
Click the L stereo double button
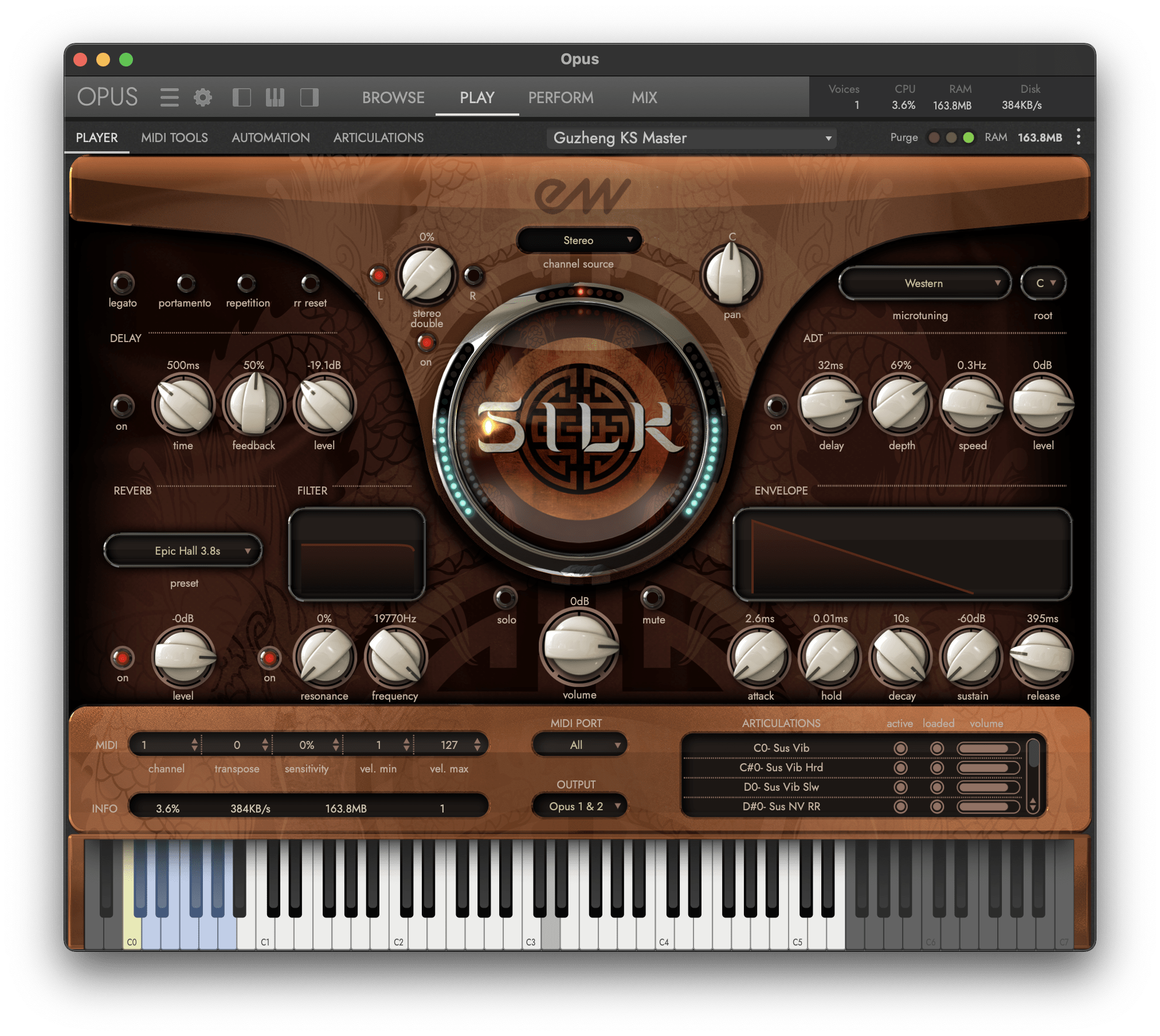(378, 276)
